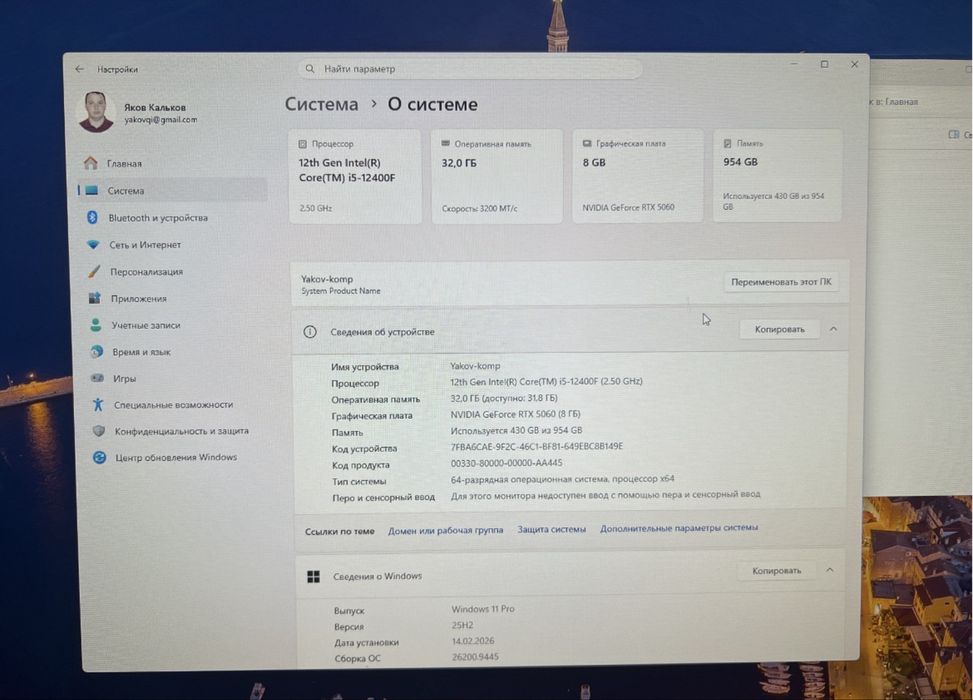
Task: Collapse the Сведения о Windows section
Action: (x=830, y=570)
